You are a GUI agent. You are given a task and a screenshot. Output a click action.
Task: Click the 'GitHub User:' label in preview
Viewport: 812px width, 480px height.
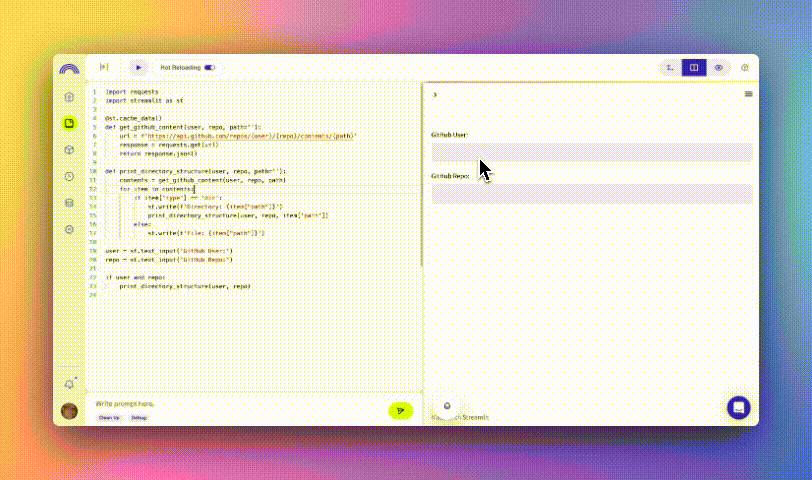pos(450,135)
